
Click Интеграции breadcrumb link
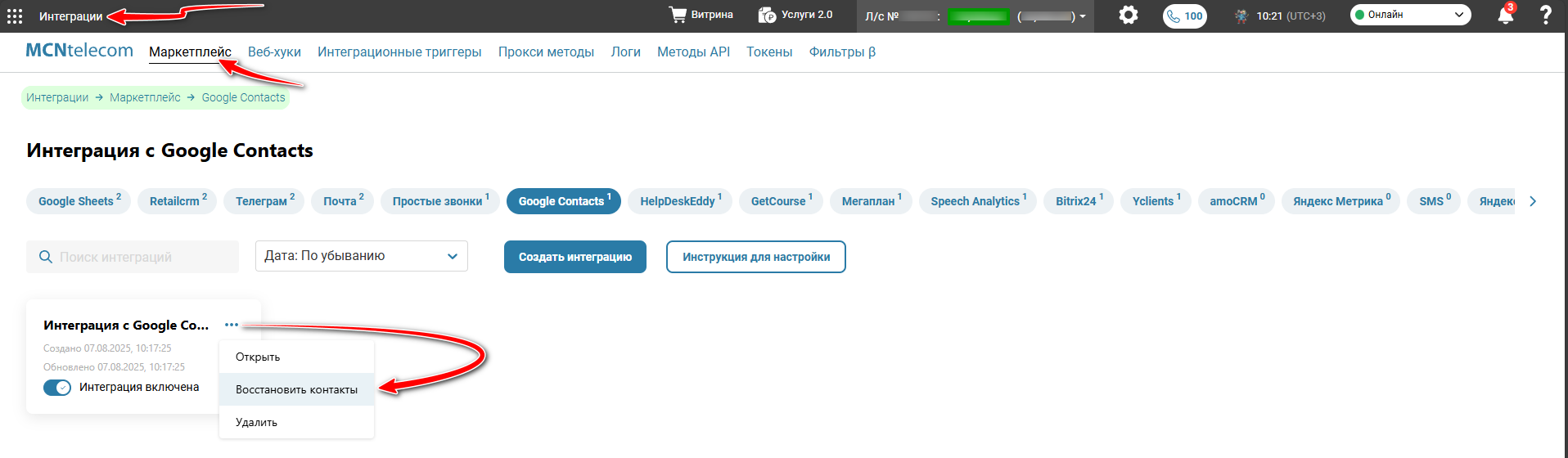pyautogui.click(x=57, y=97)
